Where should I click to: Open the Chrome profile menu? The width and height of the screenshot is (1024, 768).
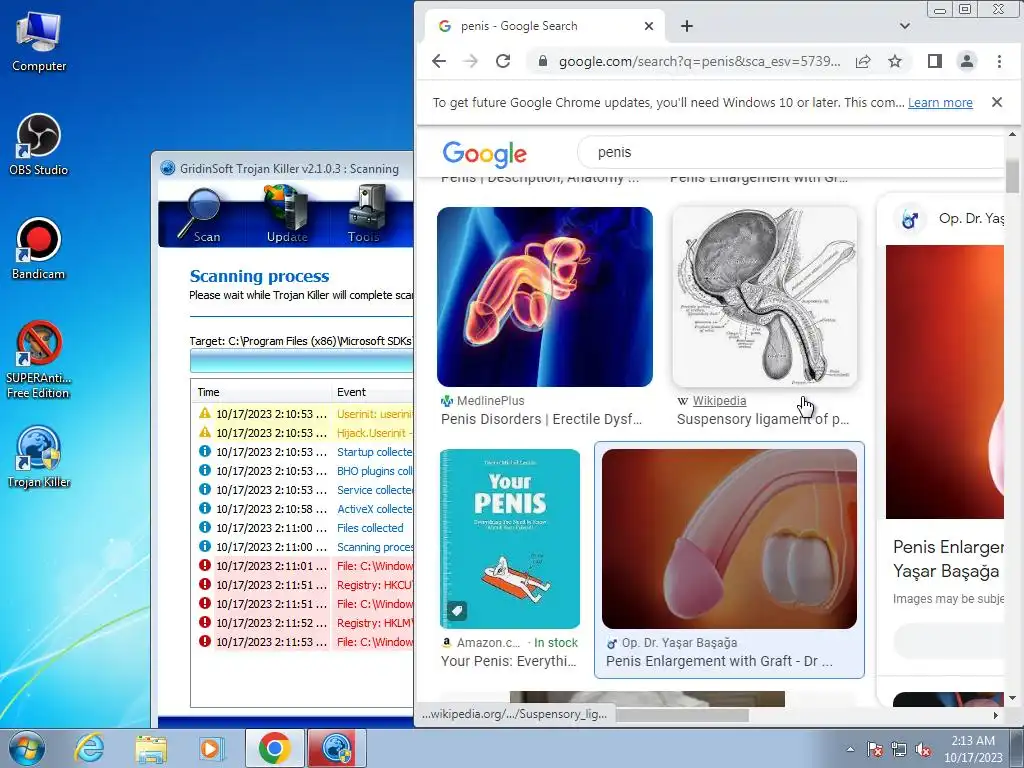click(x=967, y=61)
